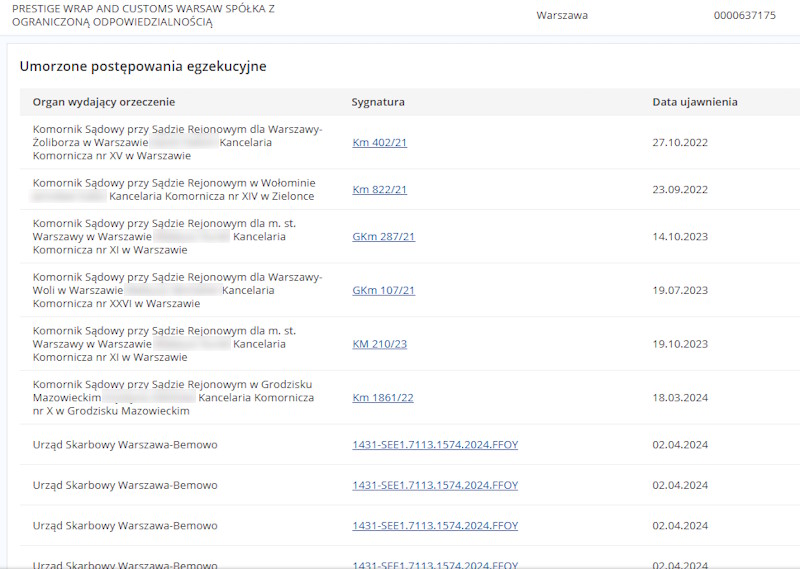Click the 'Umorzone postępowania egzekucyjne' heading
Viewport: 800px width, 569px height.
(143, 67)
